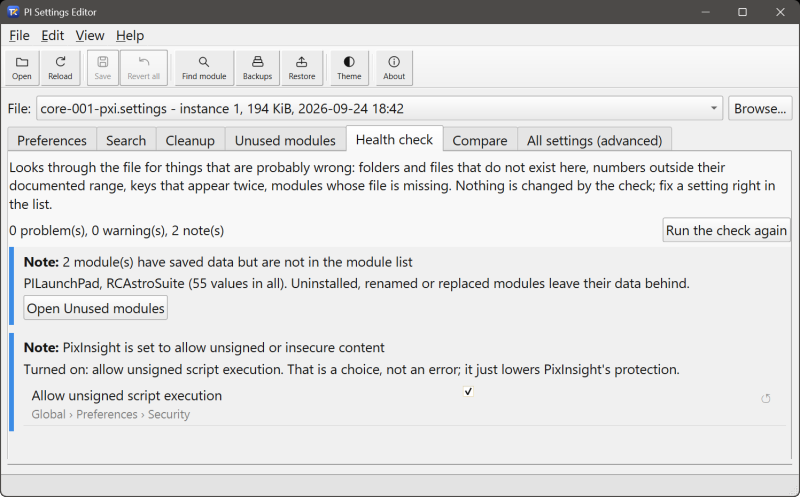Click the 'Global › Preferences › Security' path text
This screenshot has height=497, width=800.
[x=111, y=414]
